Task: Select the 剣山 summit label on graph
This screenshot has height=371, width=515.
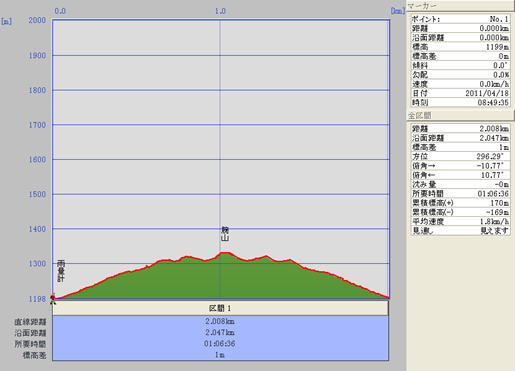Action: coord(225,234)
